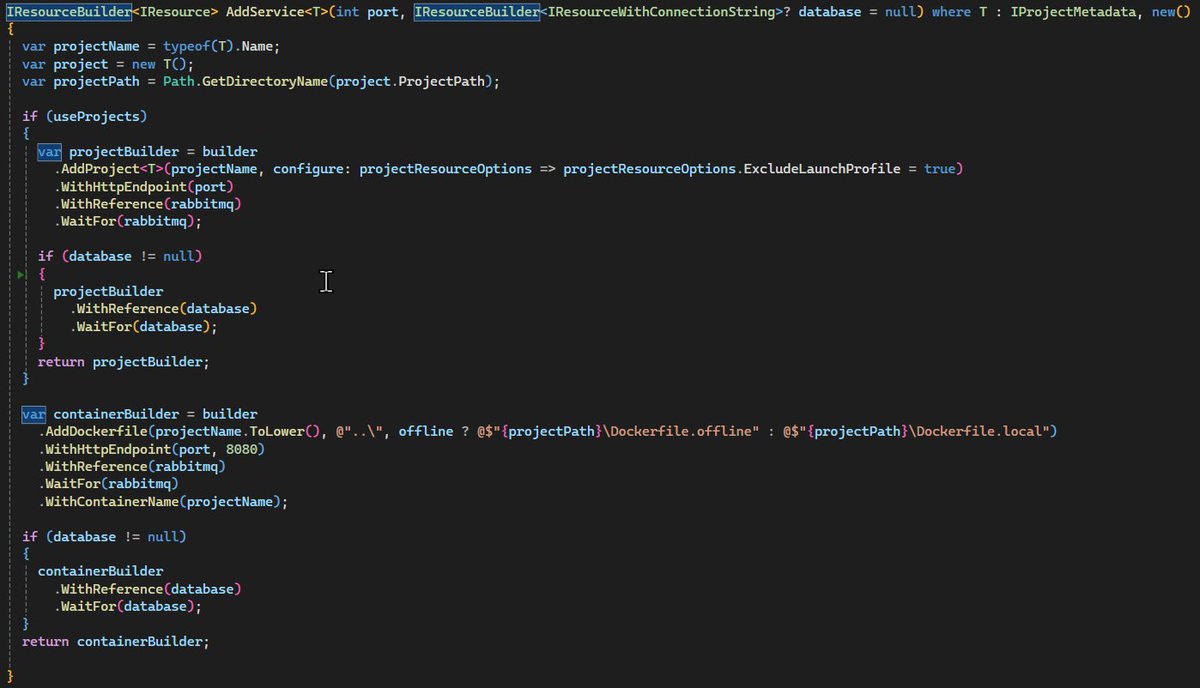Click the true literal value
The height and width of the screenshot is (688, 1200).
[940, 169]
